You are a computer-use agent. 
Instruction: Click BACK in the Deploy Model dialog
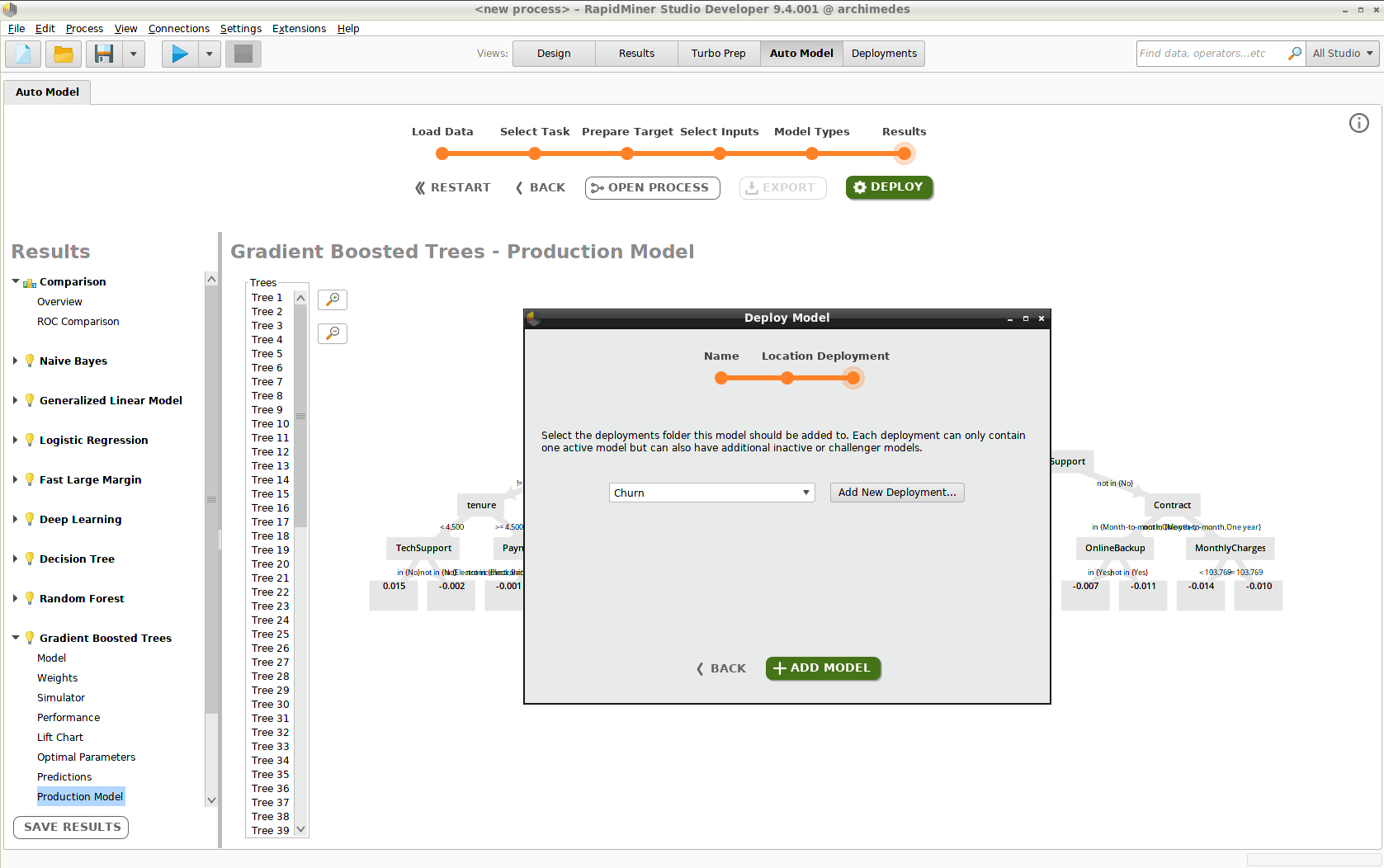tap(720, 668)
